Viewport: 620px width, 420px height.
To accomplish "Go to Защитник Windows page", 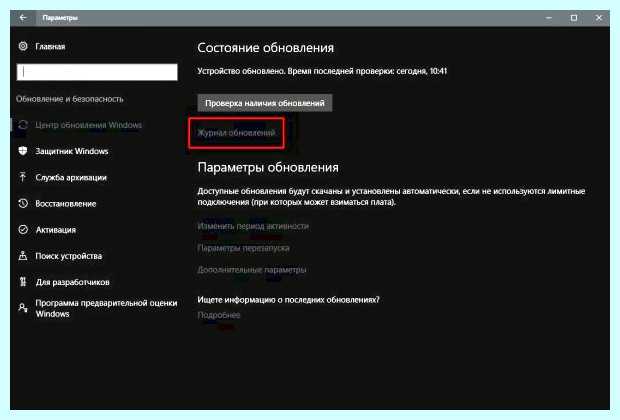I will click(72, 151).
